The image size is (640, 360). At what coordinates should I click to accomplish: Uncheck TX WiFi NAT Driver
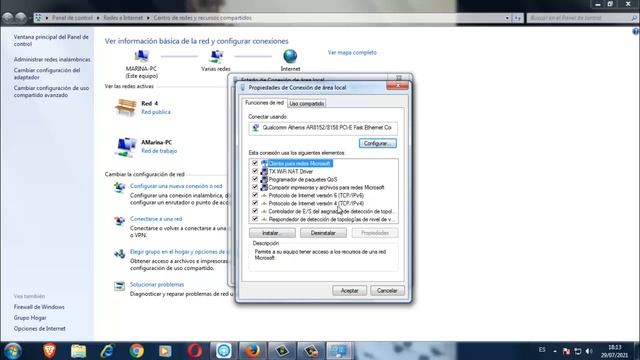coord(255,171)
